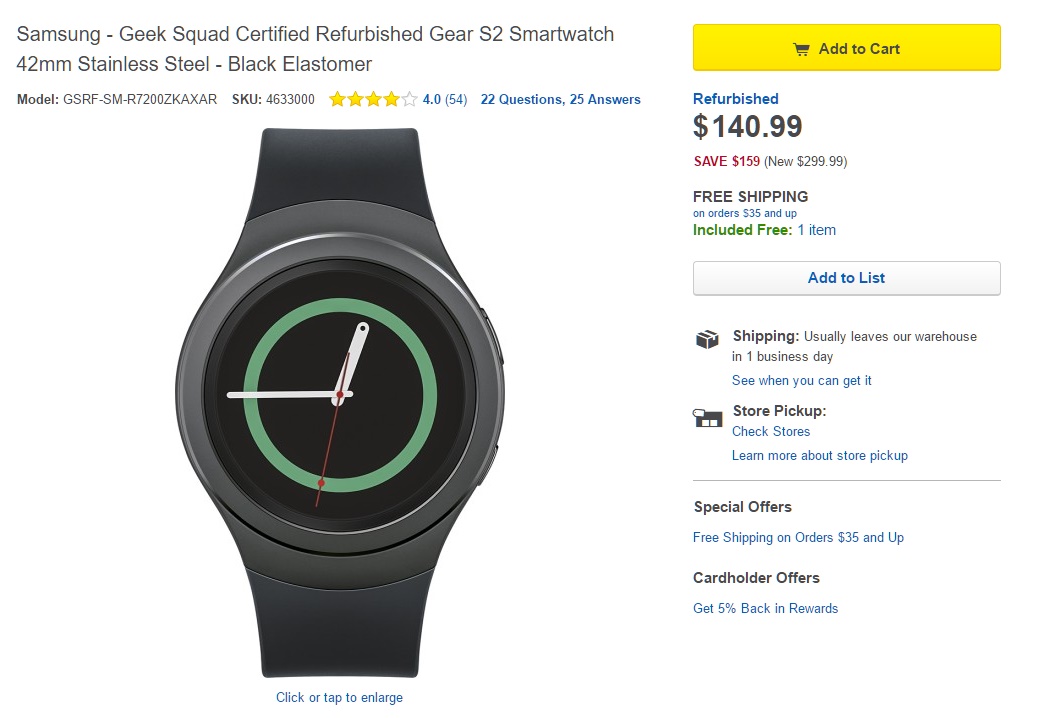This screenshot has width=1038, height=718.
Task: Open the 22 Questions, 25 Answers link
Action: tap(560, 99)
